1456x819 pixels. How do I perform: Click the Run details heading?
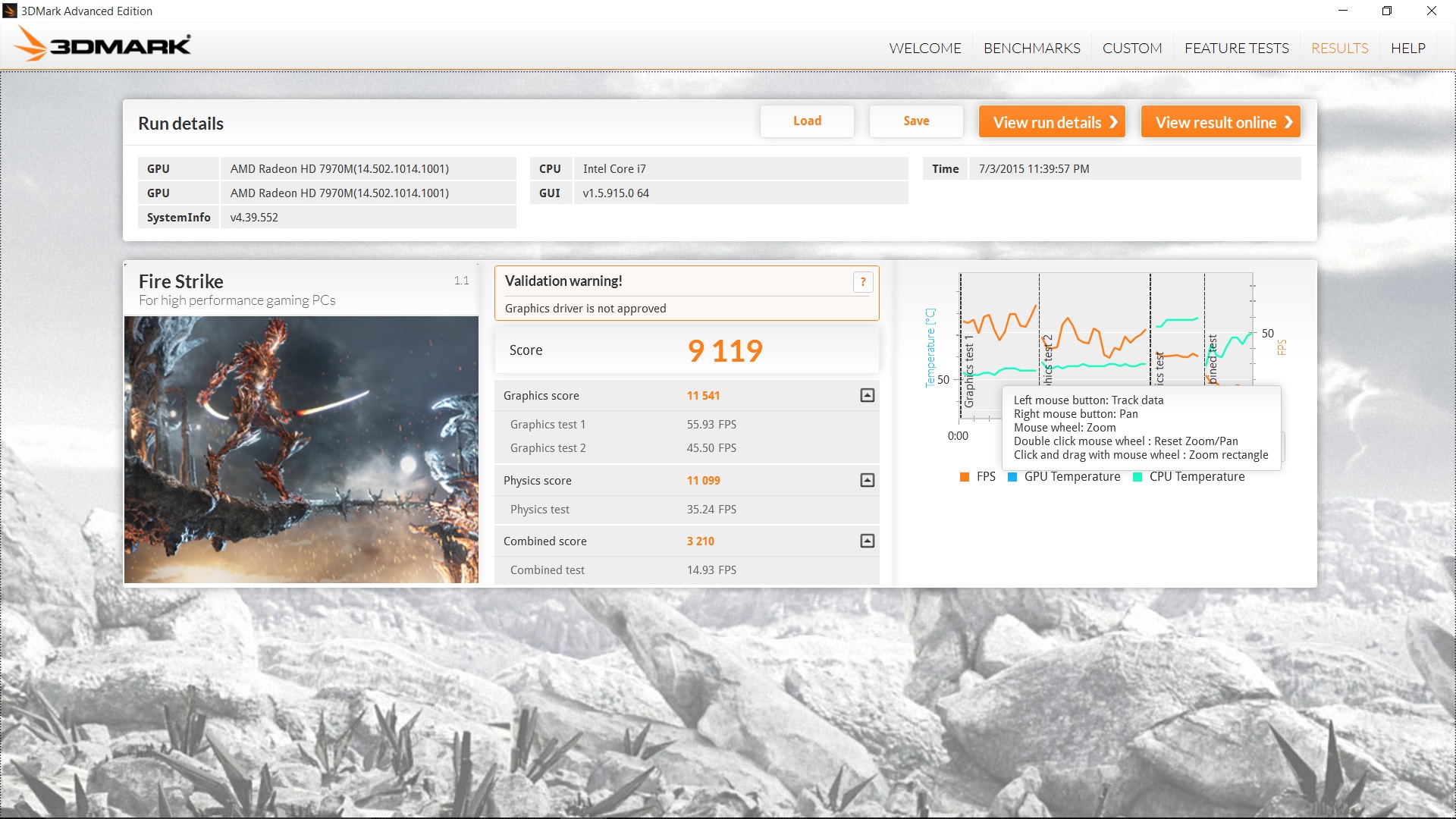click(180, 124)
